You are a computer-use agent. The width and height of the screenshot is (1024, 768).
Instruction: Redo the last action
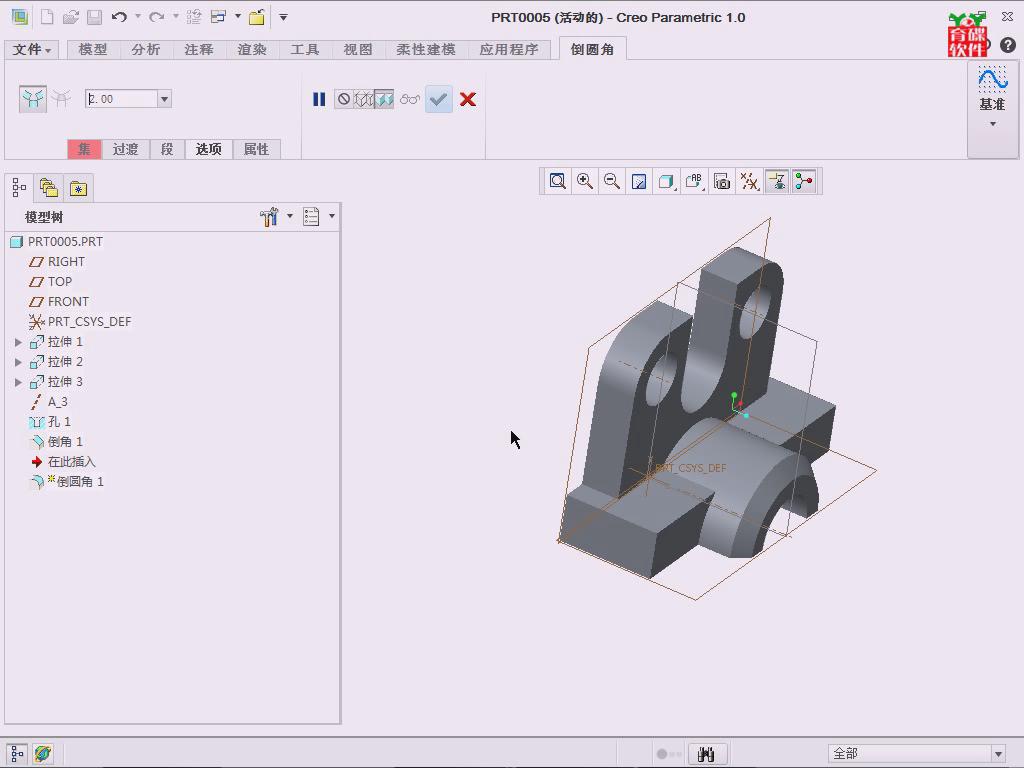pos(157,17)
